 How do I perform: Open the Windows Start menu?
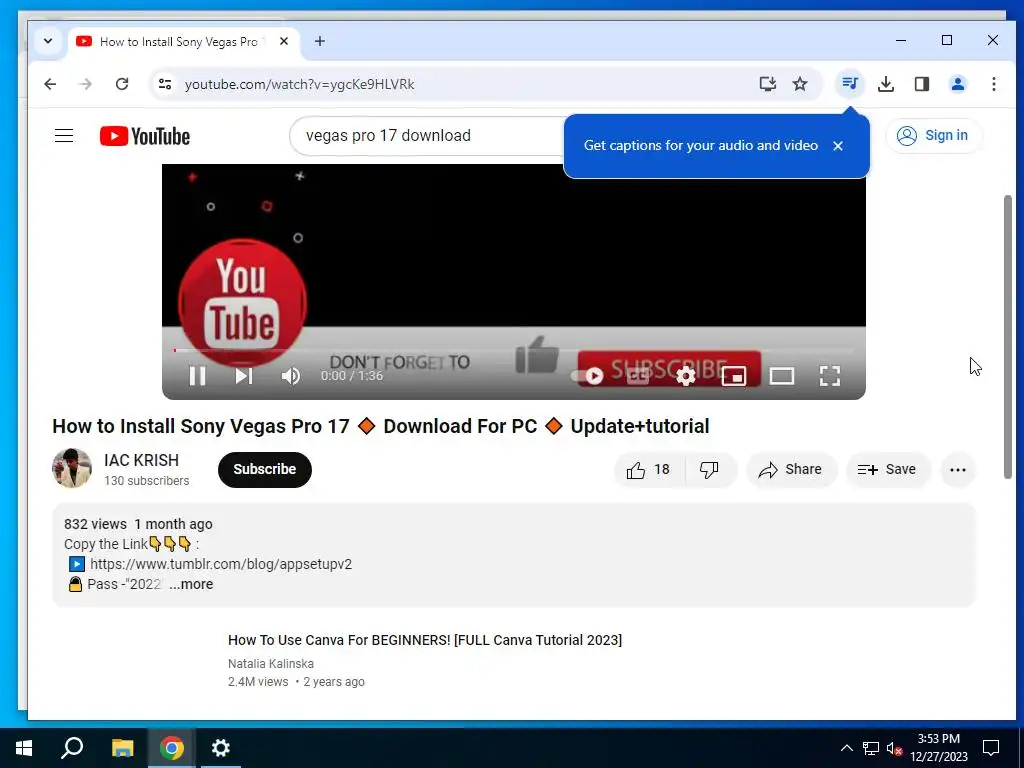[x=24, y=748]
